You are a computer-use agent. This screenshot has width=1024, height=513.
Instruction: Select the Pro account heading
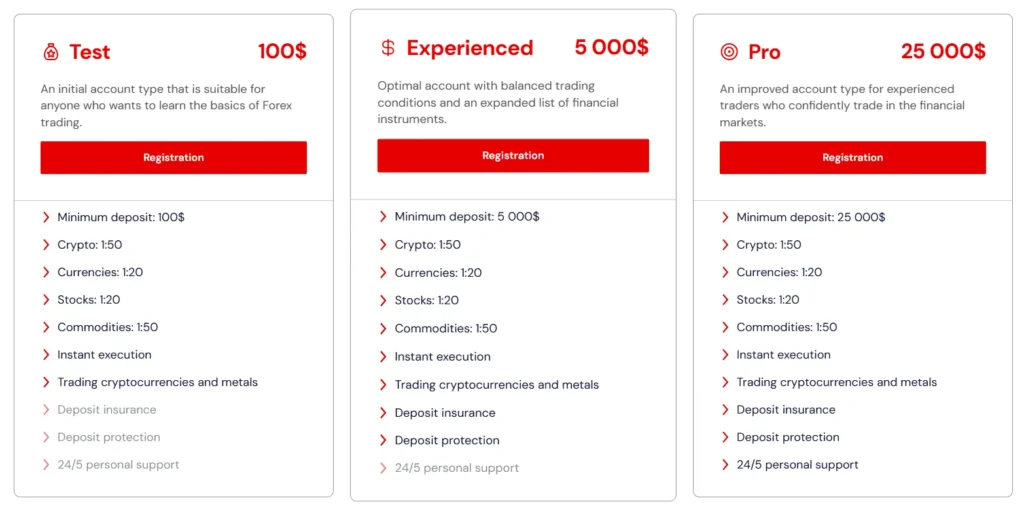[764, 52]
